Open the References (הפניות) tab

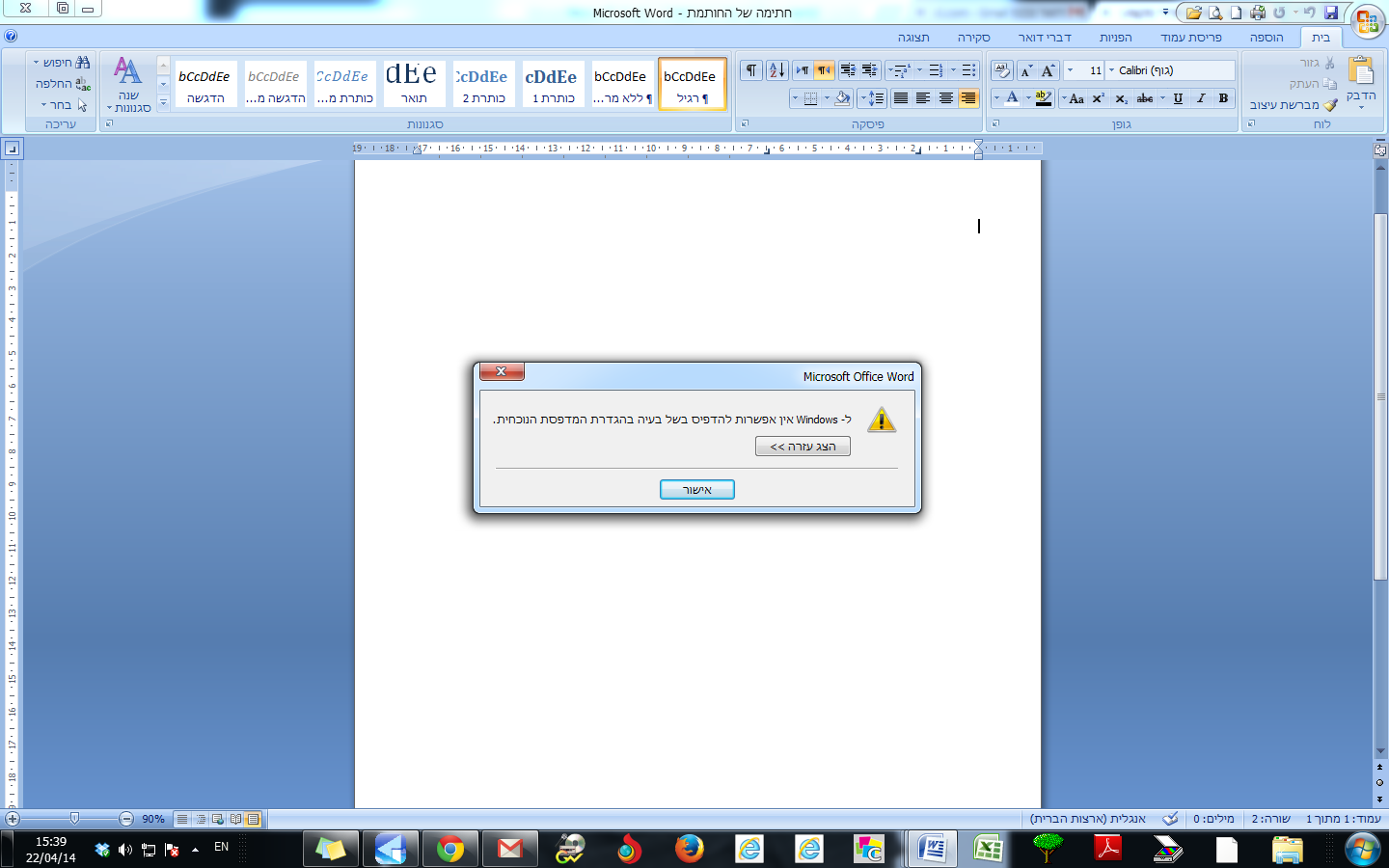coord(1115,38)
